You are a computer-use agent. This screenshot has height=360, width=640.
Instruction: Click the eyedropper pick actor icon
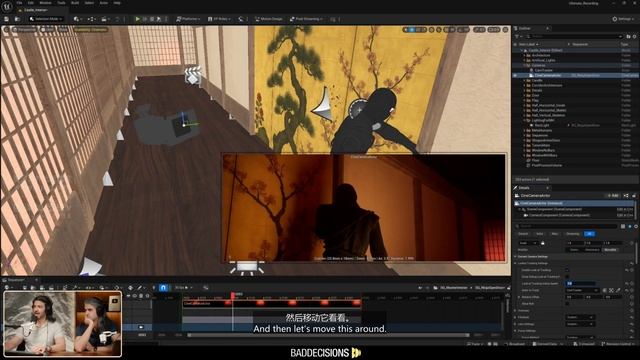pyautogui.click(x=618, y=290)
